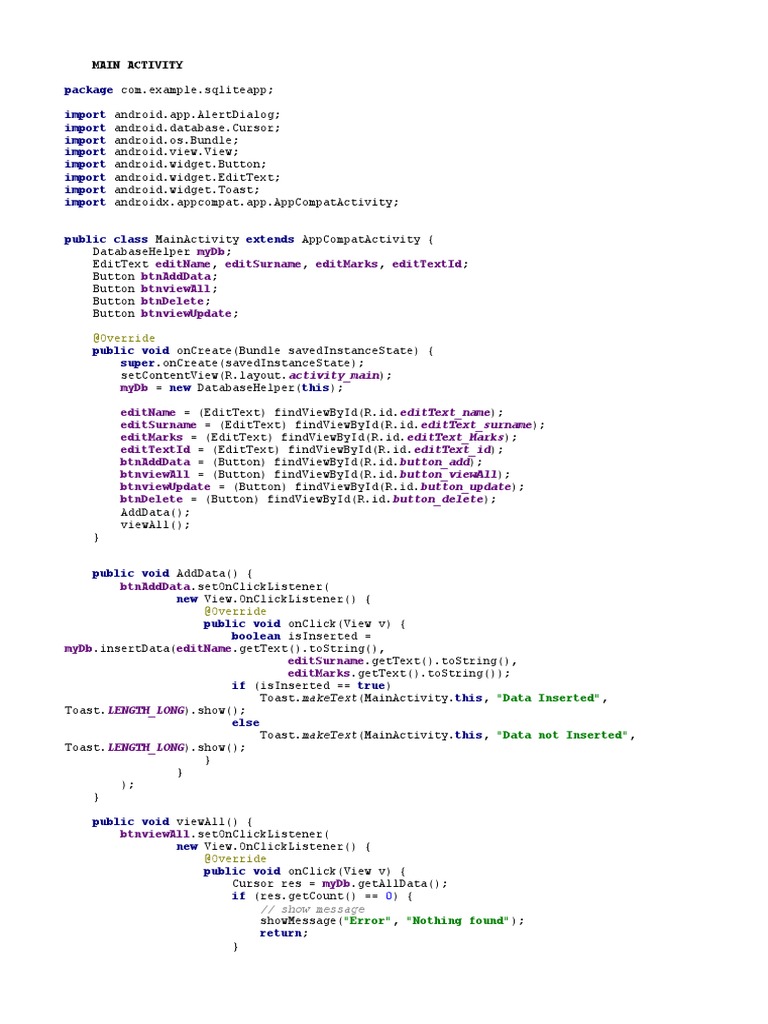The image size is (768, 1024).
Task: Click the public class MainActivity declaration
Action: click(x=248, y=240)
